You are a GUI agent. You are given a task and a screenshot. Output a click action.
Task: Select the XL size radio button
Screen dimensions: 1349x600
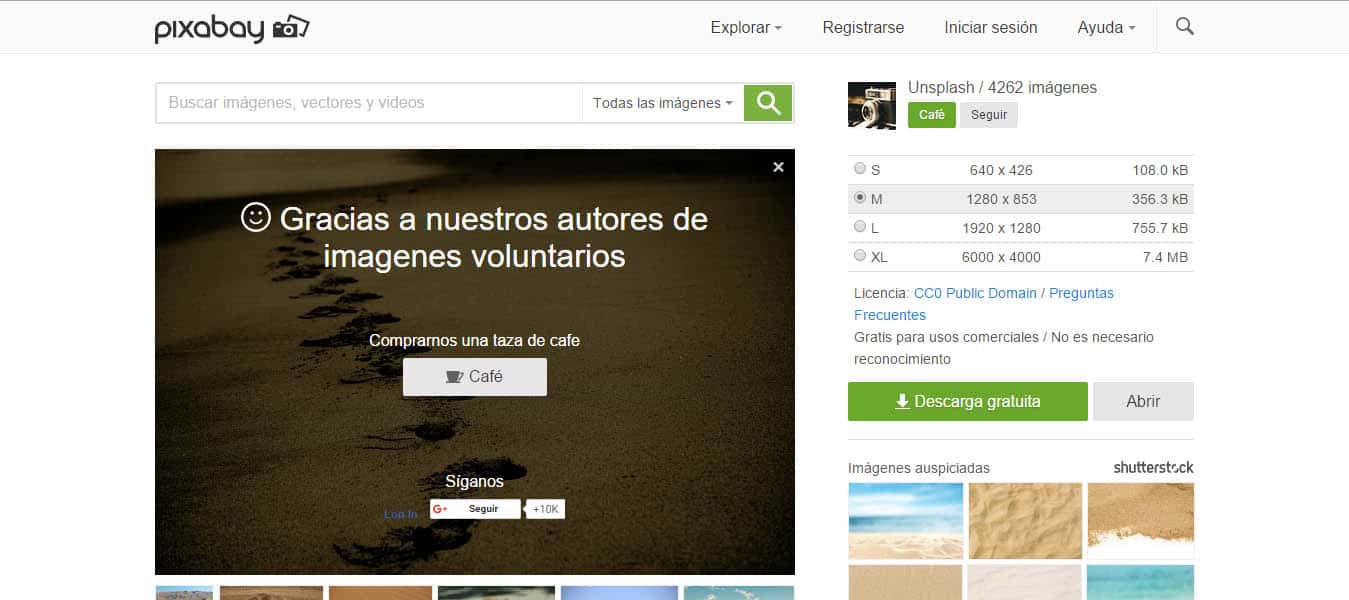click(860, 256)
